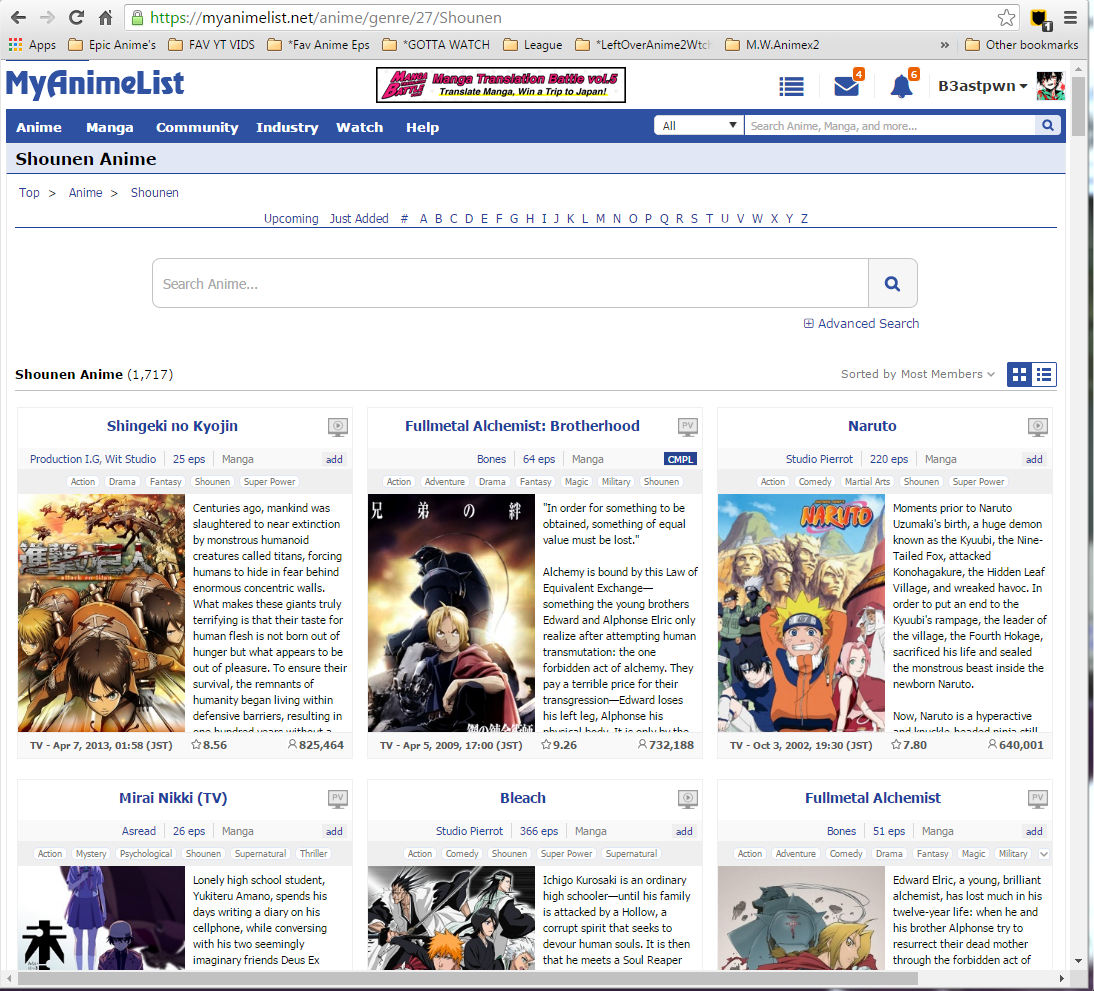Open the Anime nav menu

click(39, 127)
